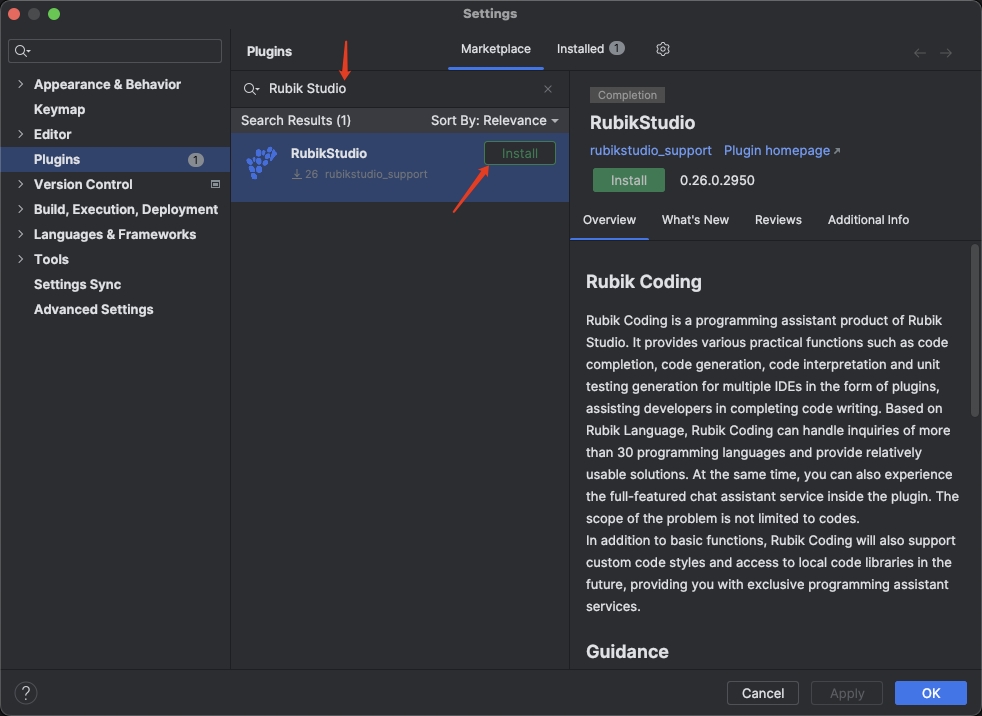
Task: Navigate forward with the right arrow
Action: [946, 53]
